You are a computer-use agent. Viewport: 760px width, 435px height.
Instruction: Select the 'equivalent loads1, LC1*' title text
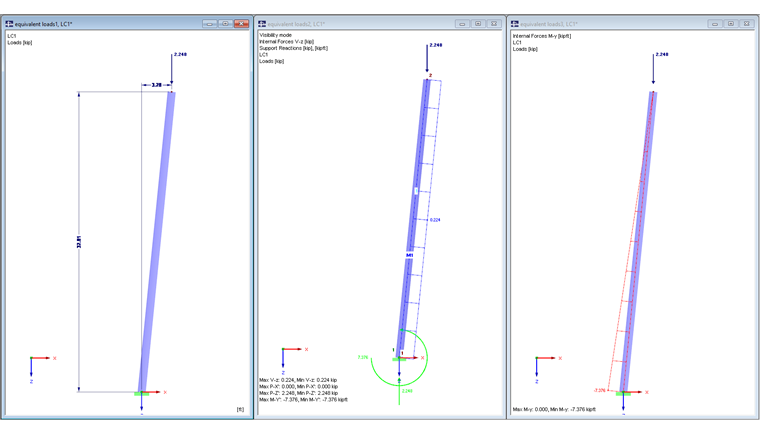pyautogui.click(x=44, y=24)
